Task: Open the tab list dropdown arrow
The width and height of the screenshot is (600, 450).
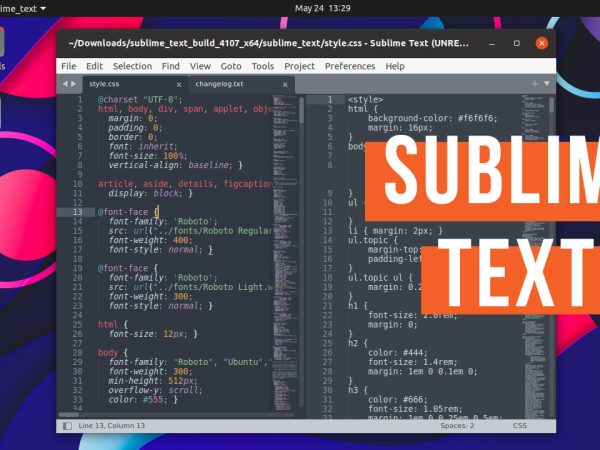Action: point(547,83)
